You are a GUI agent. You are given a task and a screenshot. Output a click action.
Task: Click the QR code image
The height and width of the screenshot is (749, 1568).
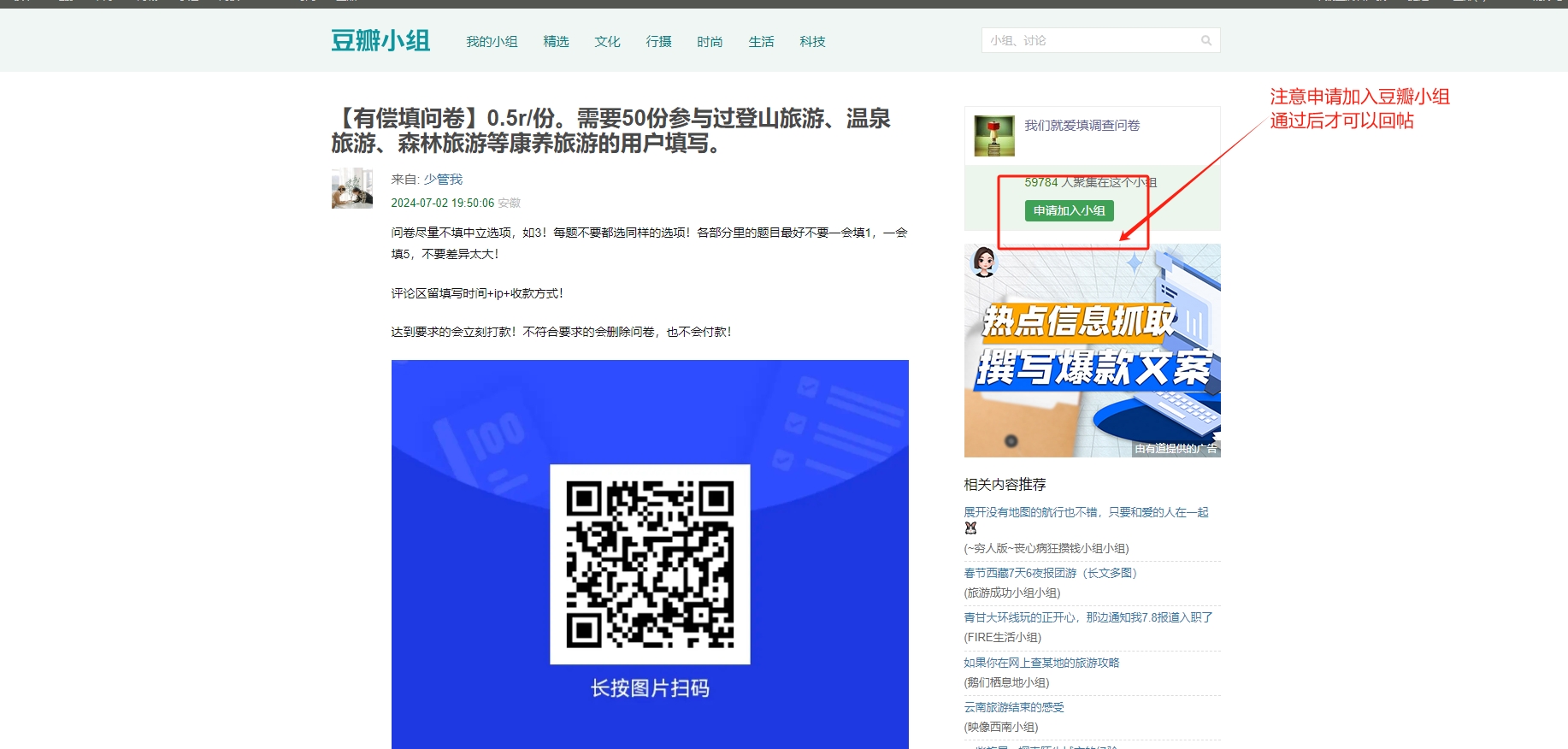pos(650,564)
